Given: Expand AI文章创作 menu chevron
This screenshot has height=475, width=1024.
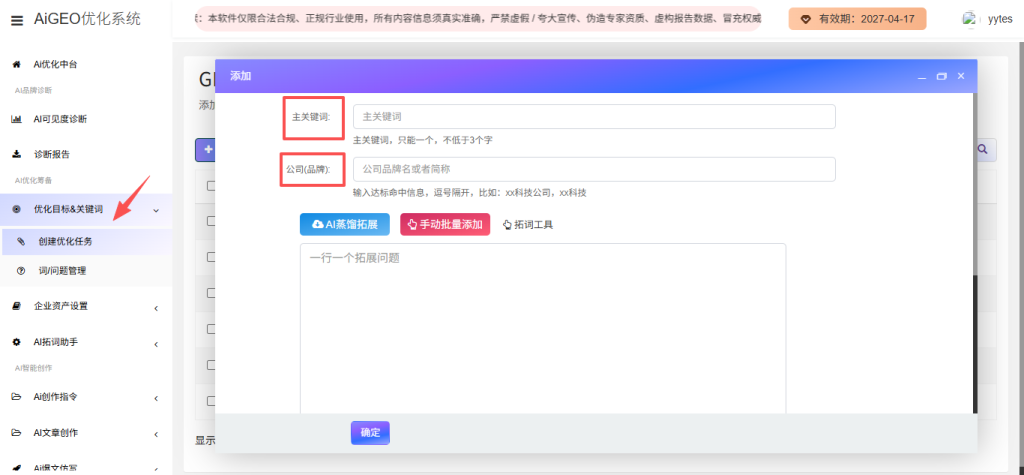Looking at the screenshot, I should [x=155, y=434].
